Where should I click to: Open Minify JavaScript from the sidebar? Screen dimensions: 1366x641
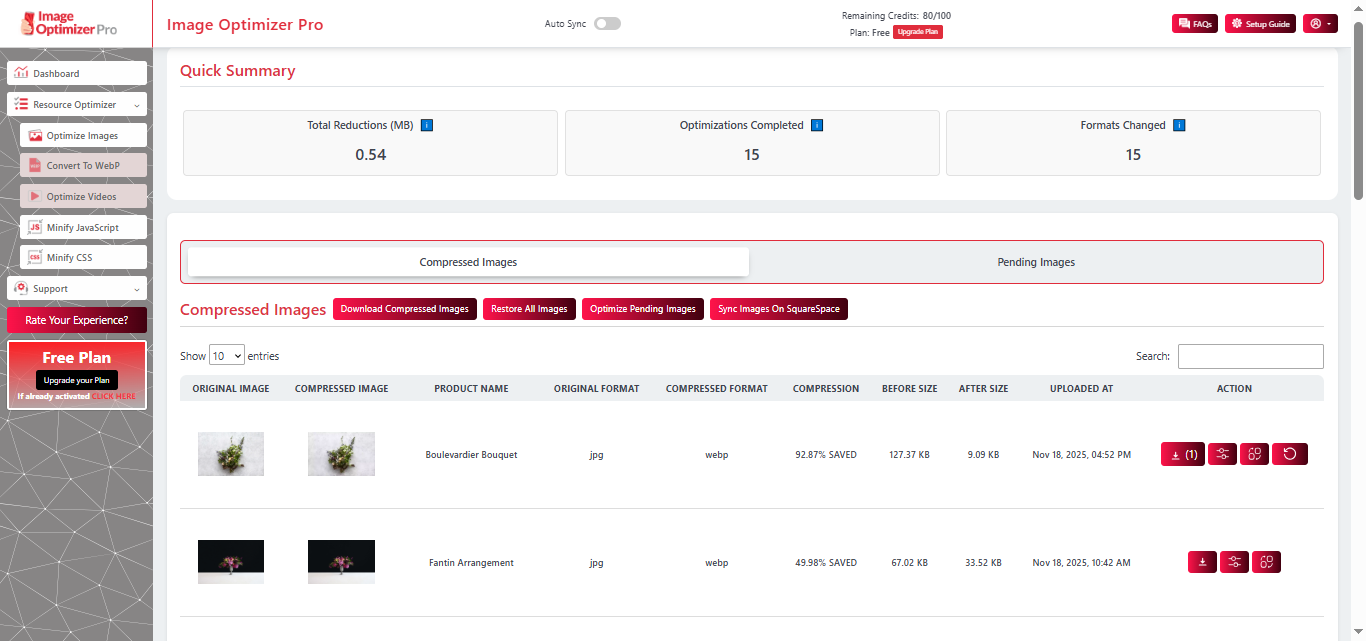click(82, 227)
